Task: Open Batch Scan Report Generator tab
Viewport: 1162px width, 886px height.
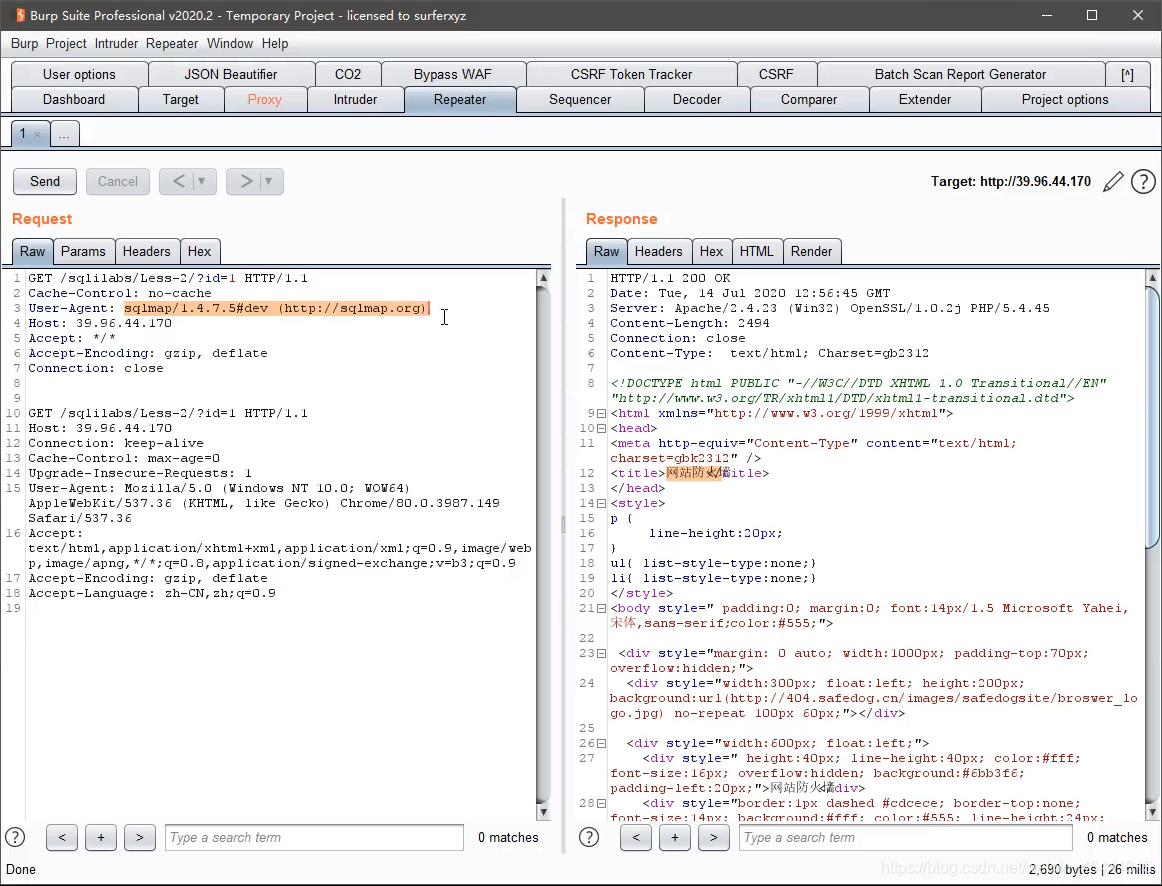Action: tap(960, 74)
